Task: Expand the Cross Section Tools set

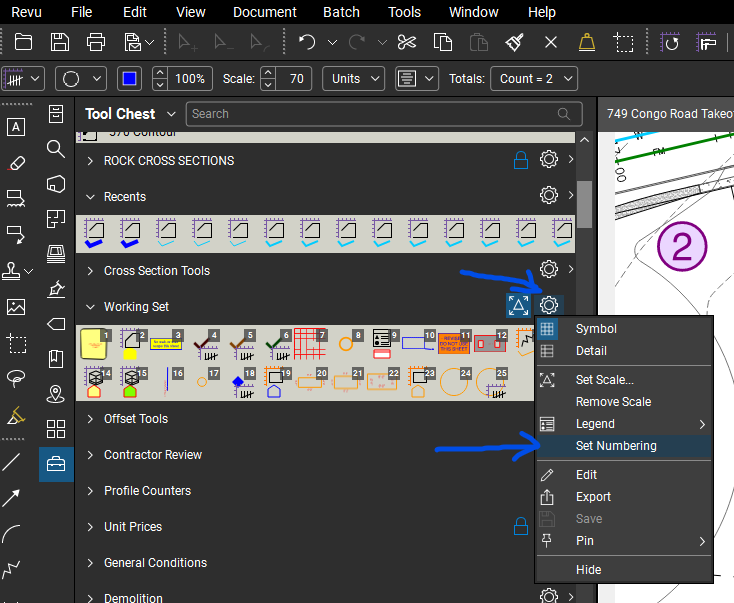Action: [90, 271]
